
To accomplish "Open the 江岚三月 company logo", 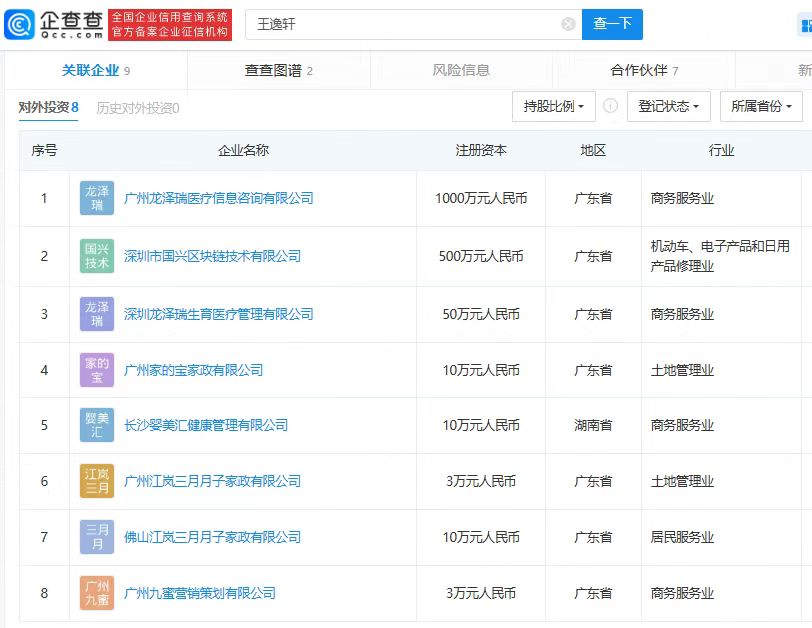I will (x=97, y=481).
